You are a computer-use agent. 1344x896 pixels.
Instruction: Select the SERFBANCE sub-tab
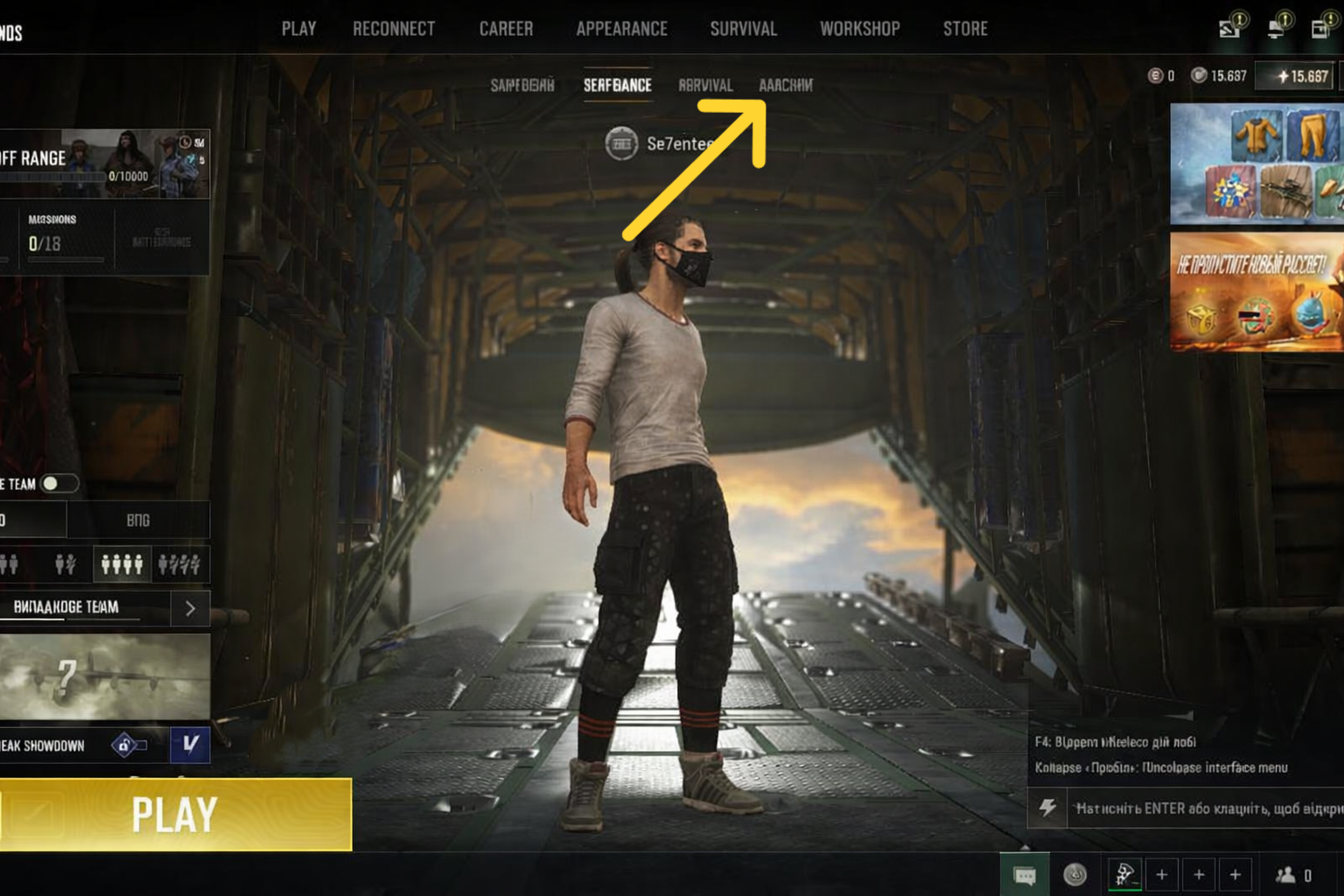pyautogui.click(x=618, y=85)
